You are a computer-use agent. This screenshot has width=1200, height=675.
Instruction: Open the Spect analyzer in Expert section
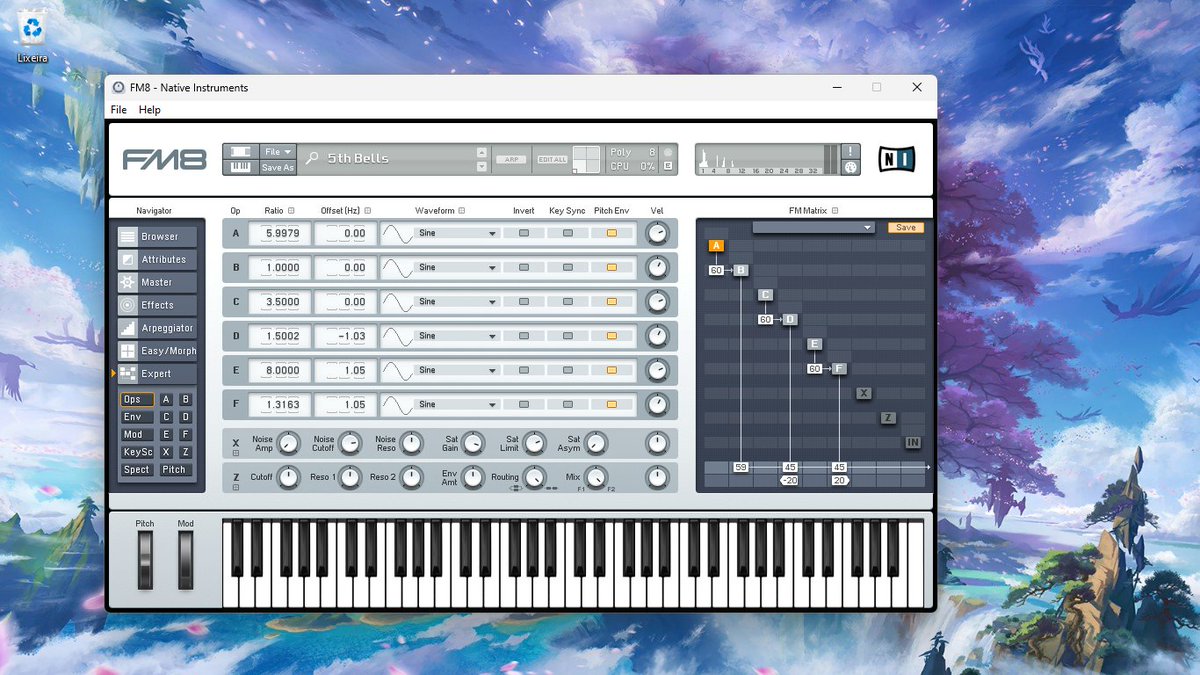click(136, 469)
